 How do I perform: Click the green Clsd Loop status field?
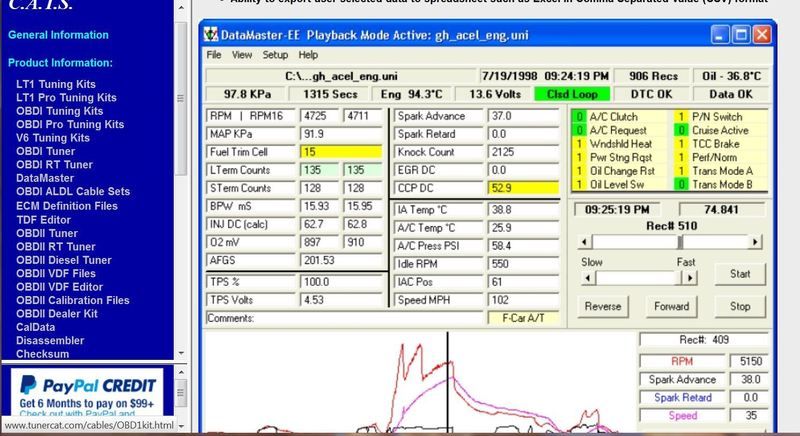[572, 94]
